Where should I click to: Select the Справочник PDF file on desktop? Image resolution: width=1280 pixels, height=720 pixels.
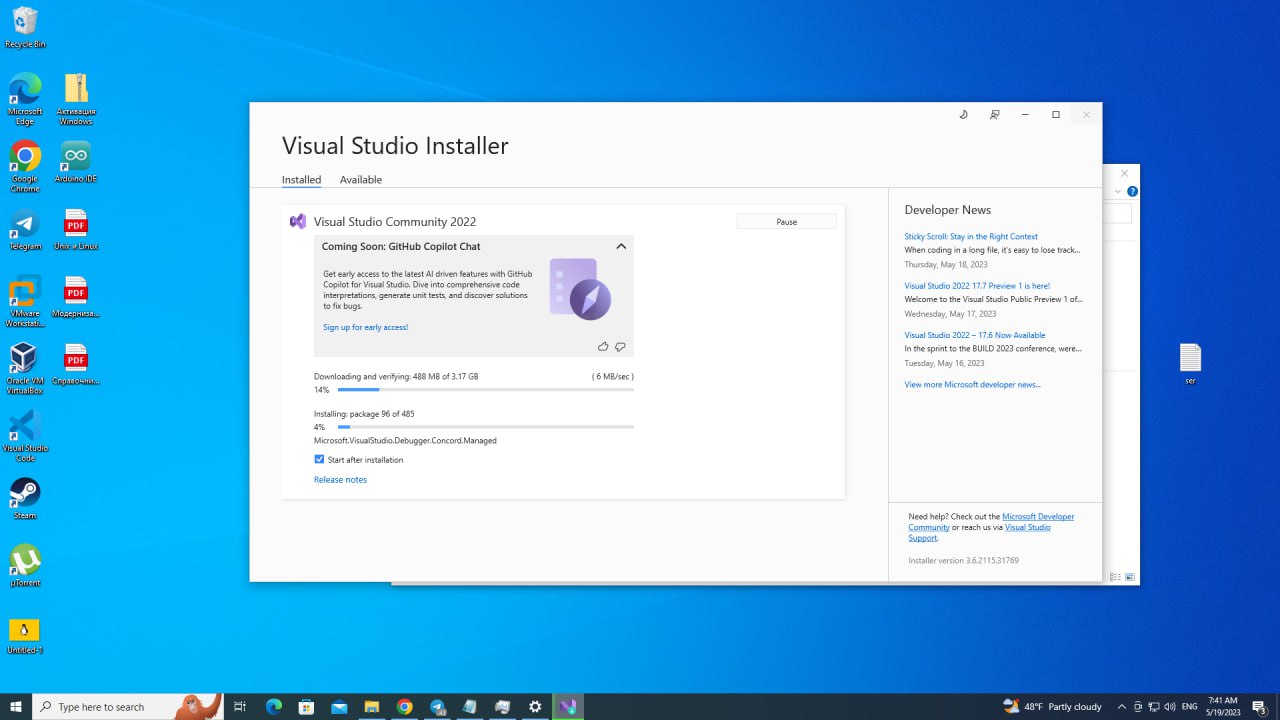tap(76, 366)
